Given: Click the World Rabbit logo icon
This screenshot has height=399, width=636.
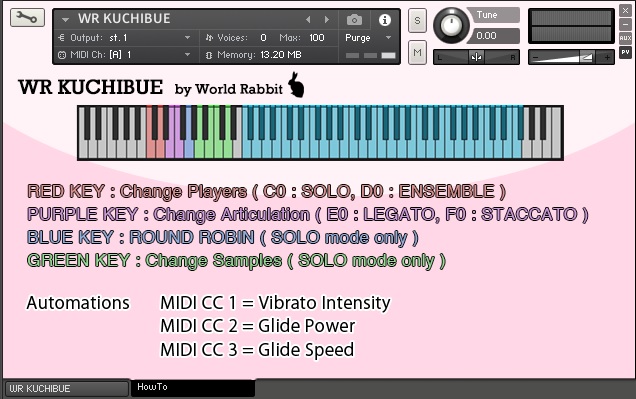Looking at the screenshot, I should coord(296,85).
